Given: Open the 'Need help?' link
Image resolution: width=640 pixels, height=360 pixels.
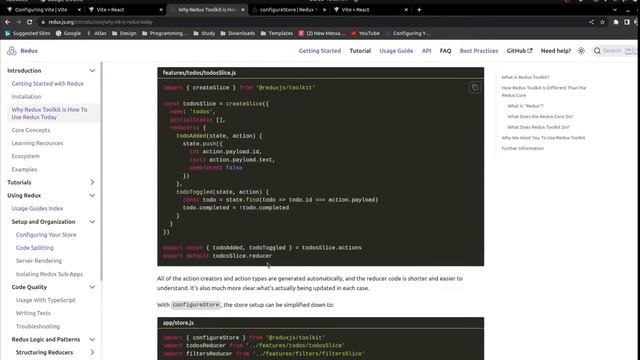Looking at the screenshot, I should pyautogui.click(x=556, y=51).
